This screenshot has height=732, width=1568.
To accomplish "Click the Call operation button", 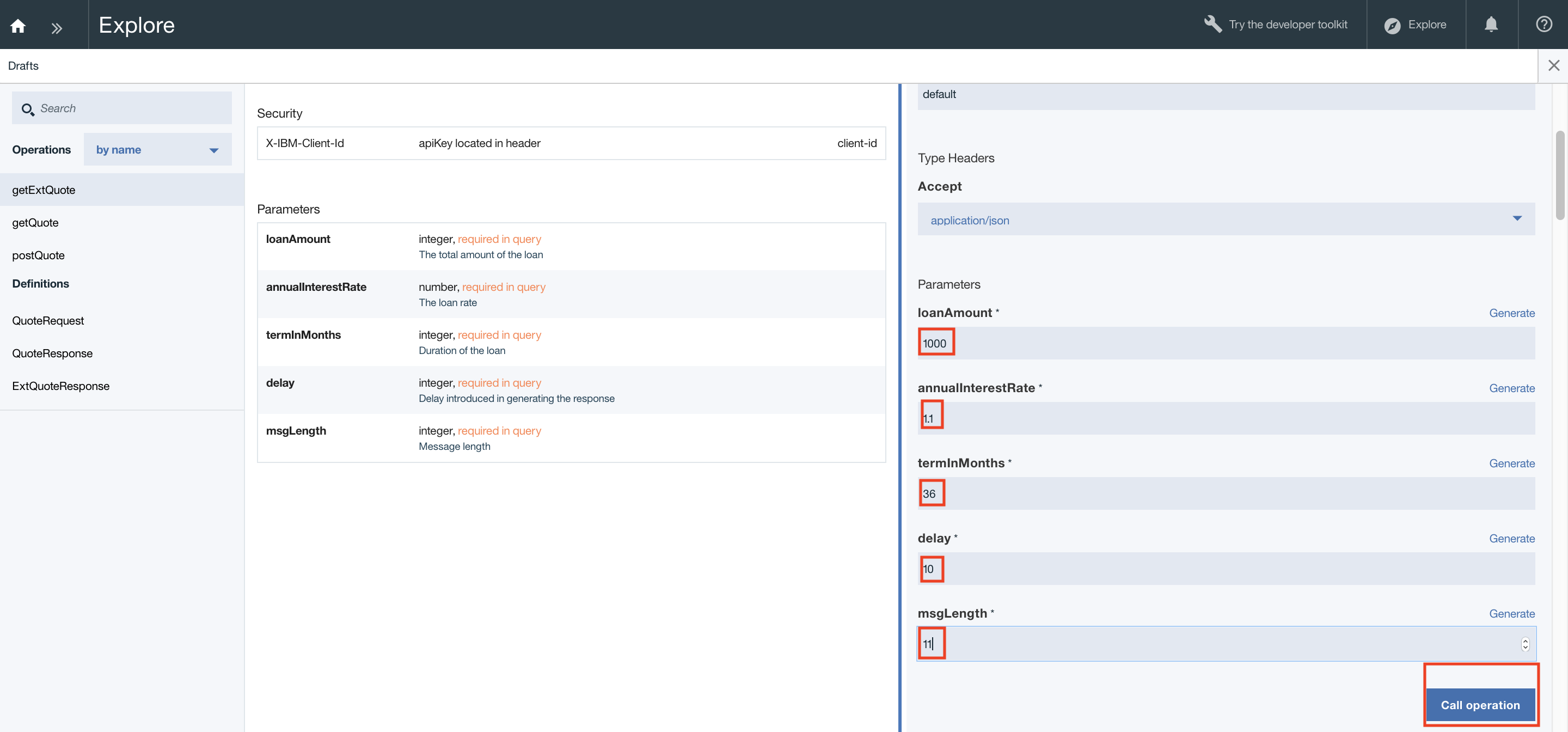I will click(1480, 705).
